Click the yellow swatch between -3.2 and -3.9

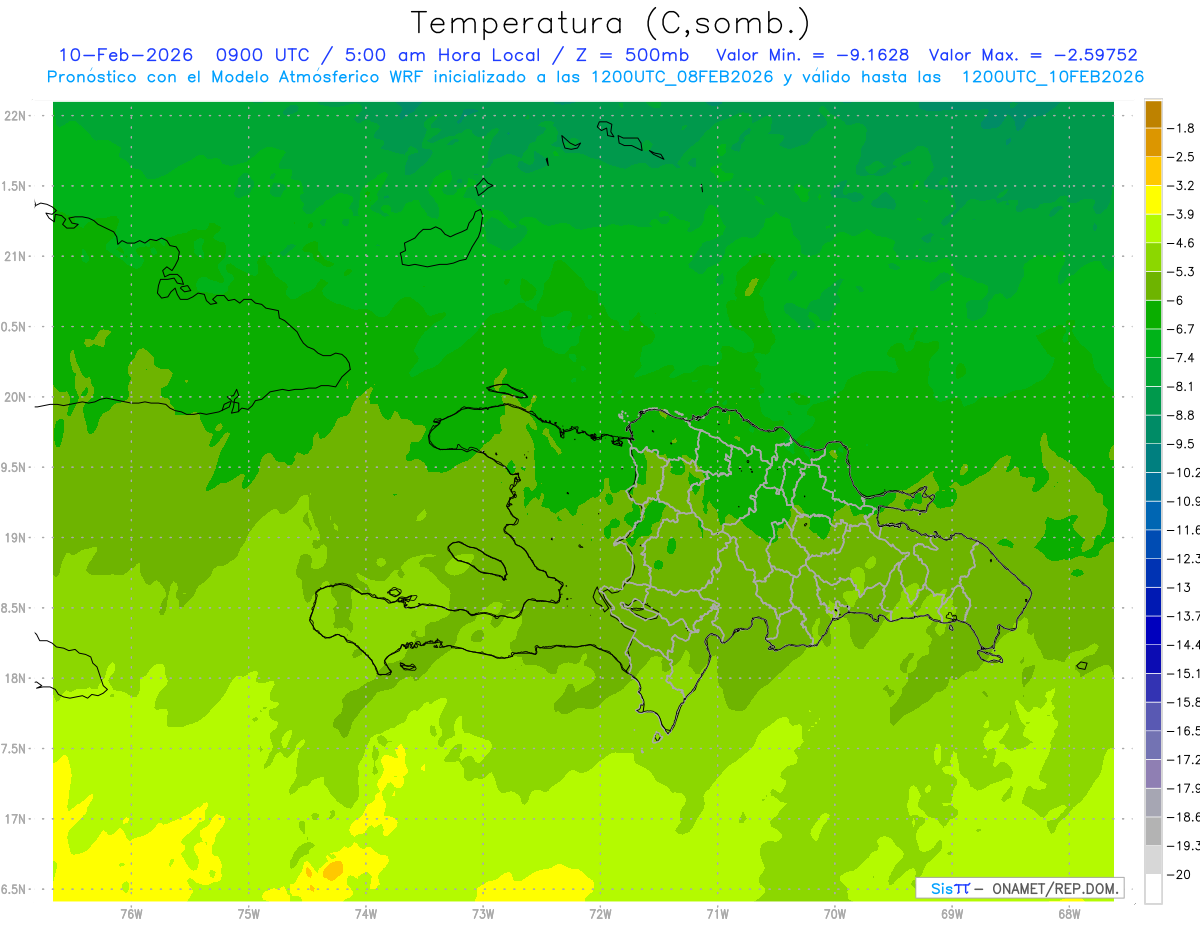(x=1153, y=200)
